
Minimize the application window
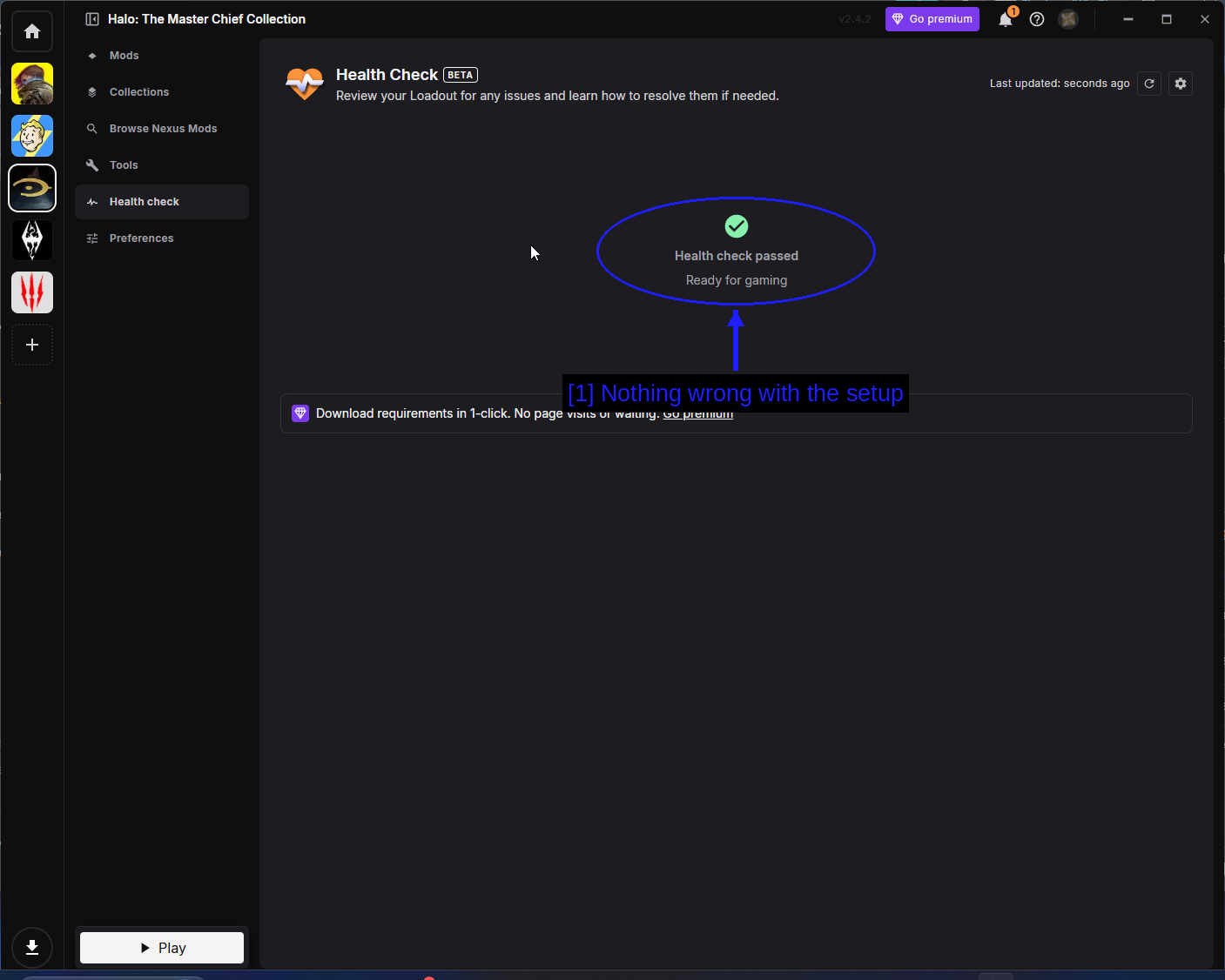click(x=1128, y=19)
